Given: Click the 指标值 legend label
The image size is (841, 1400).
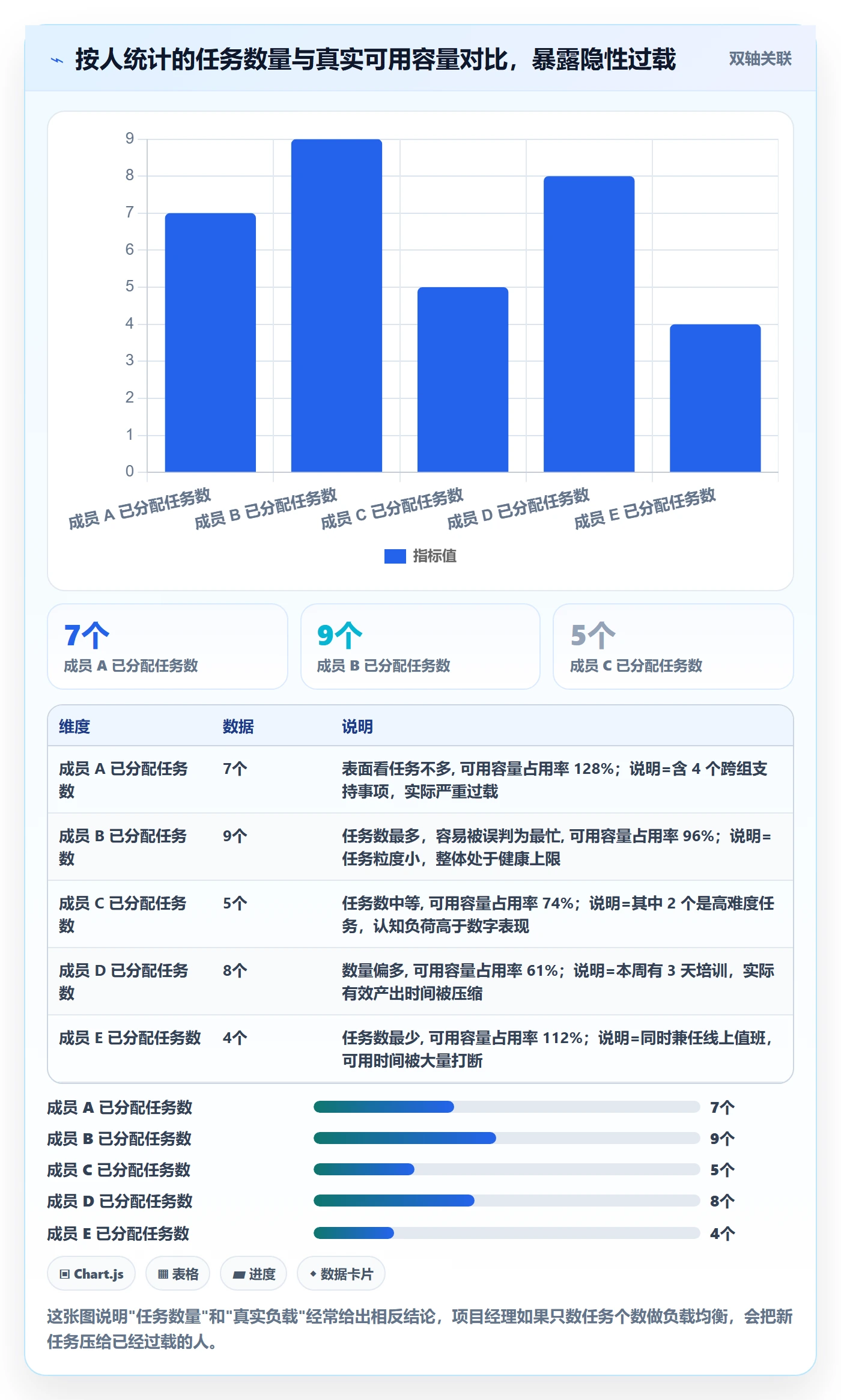Looking at the screenshot, I should 434,556.
